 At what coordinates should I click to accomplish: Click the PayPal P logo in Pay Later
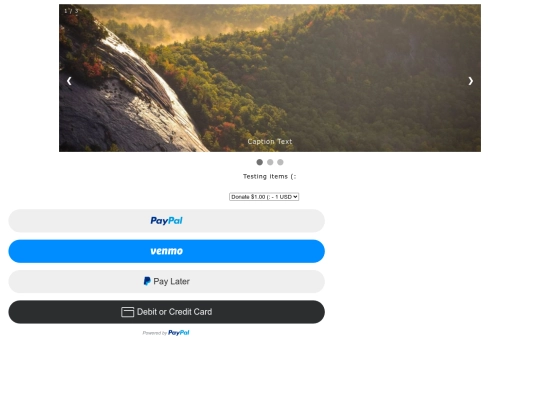pyautogui.click(x=147, y=281)
